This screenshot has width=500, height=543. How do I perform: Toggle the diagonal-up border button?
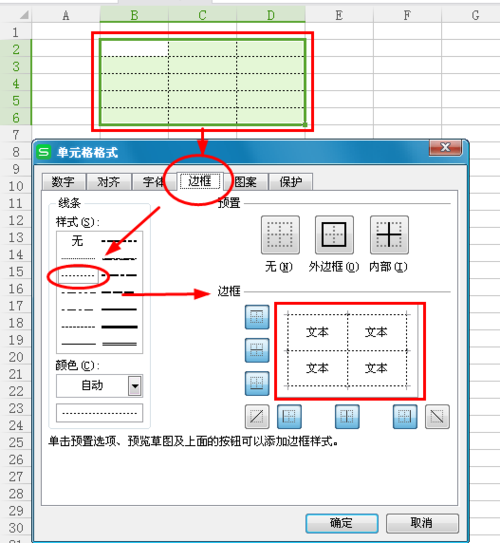[257, 417]
